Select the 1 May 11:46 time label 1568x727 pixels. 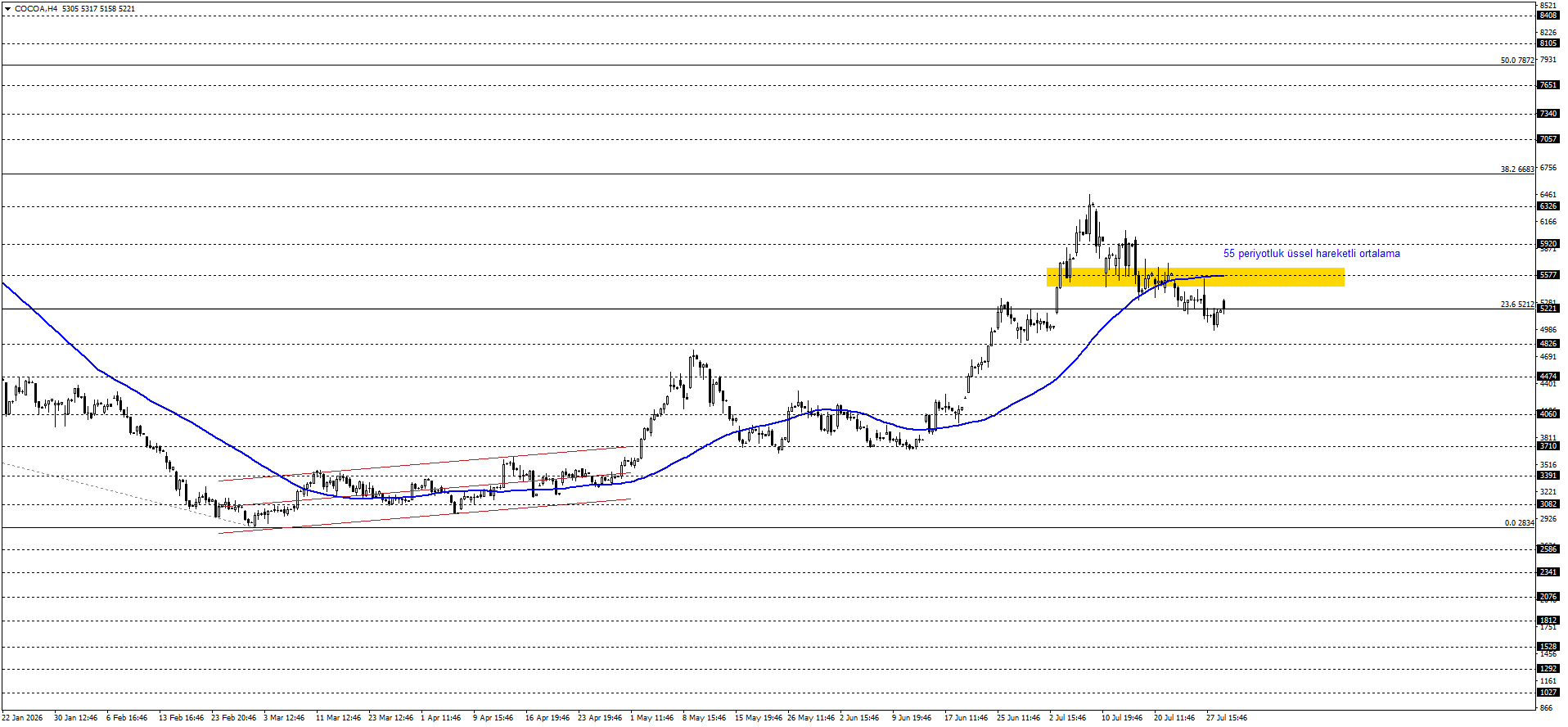pyautogui.click(x=651, y=718)
